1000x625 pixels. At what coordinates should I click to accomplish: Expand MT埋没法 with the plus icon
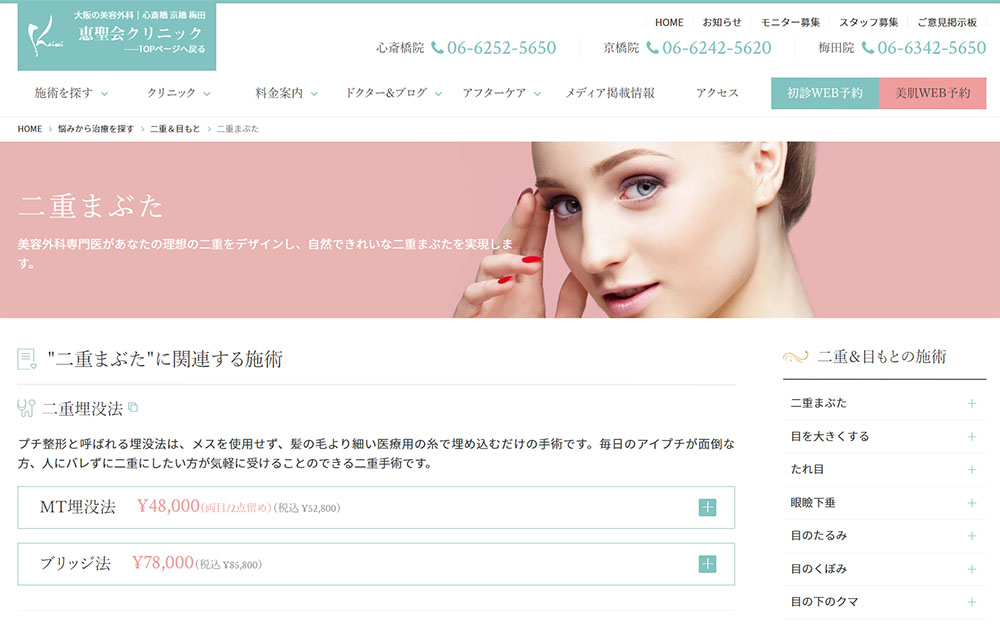(x=707, y=507)
